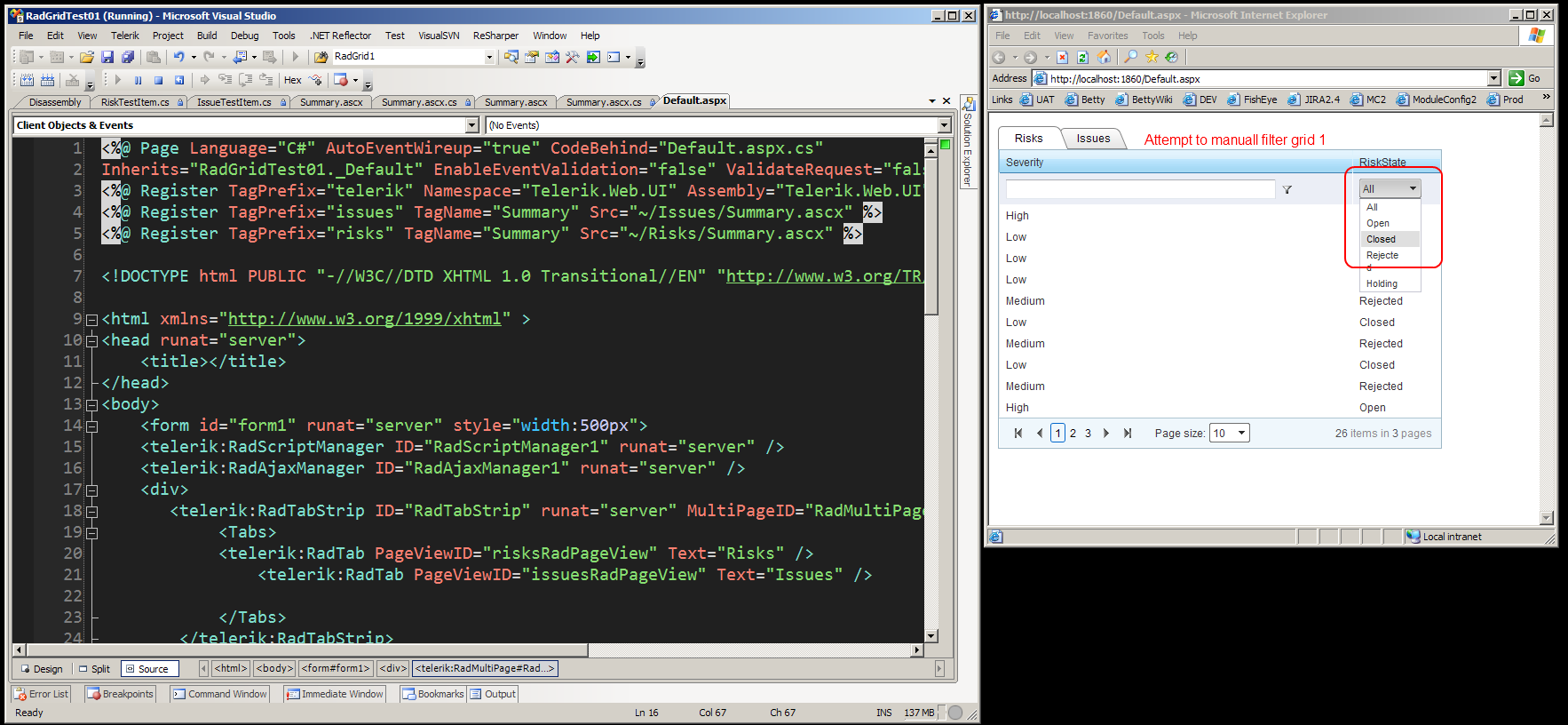Click the Back arrow in Internet Explorer
This screenshot has width=1568, height=725.
(x=1000, y=57)
